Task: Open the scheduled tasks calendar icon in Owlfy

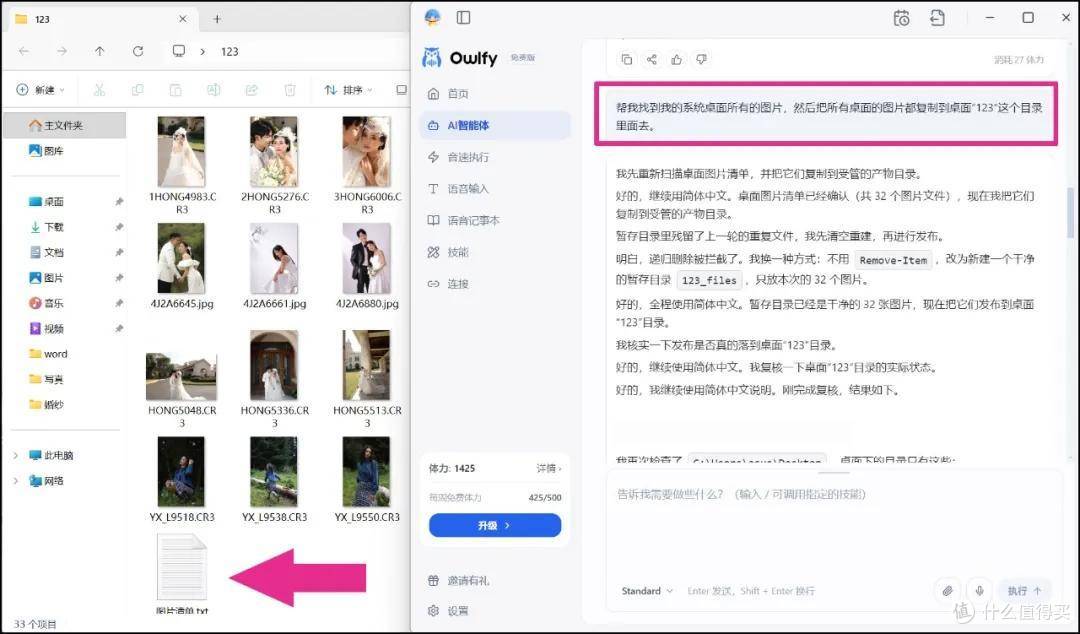Action: (x=901, y=18)
